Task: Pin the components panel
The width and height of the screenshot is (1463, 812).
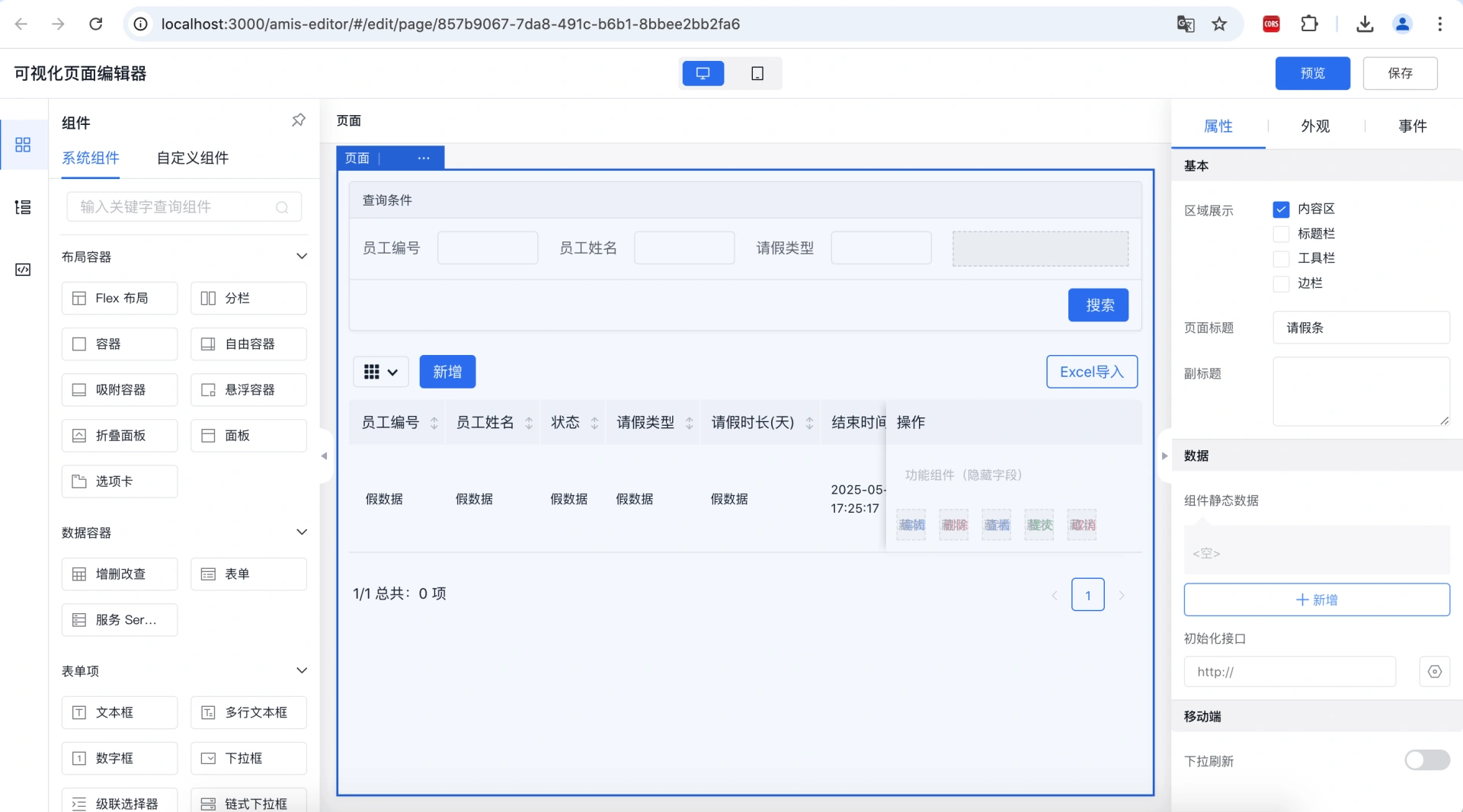Action: tap(299, 120)
